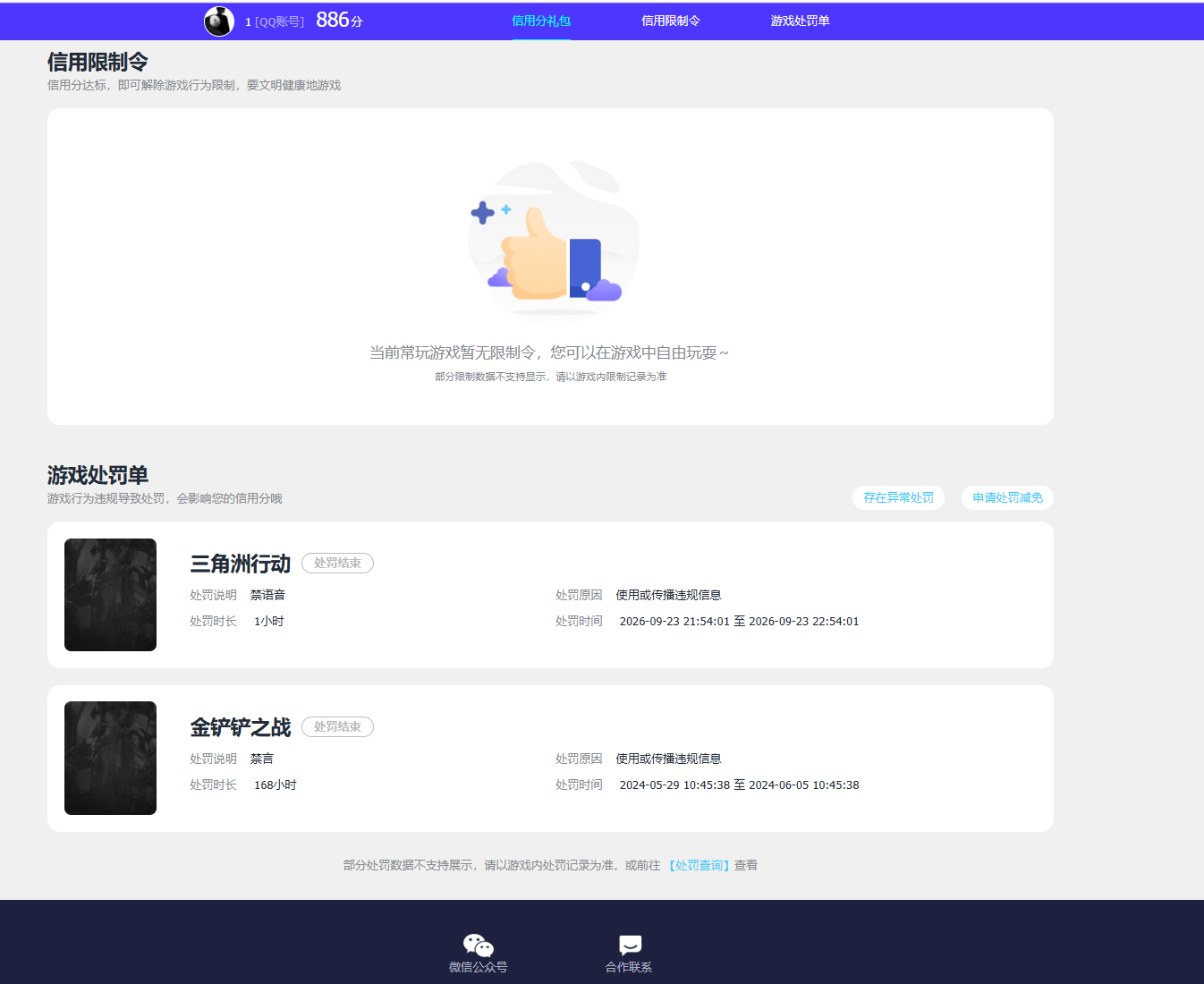Open the 【处罚查询】 link
The width and height of the screenshot is (1204, 984).
[x=700, y=865]
